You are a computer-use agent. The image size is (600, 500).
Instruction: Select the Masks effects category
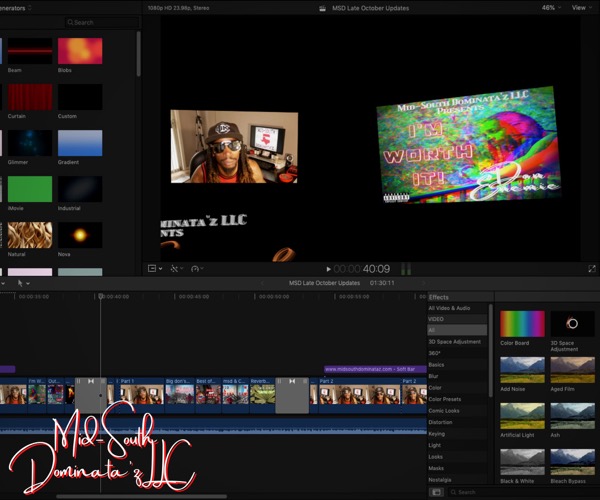pos(457,468)
